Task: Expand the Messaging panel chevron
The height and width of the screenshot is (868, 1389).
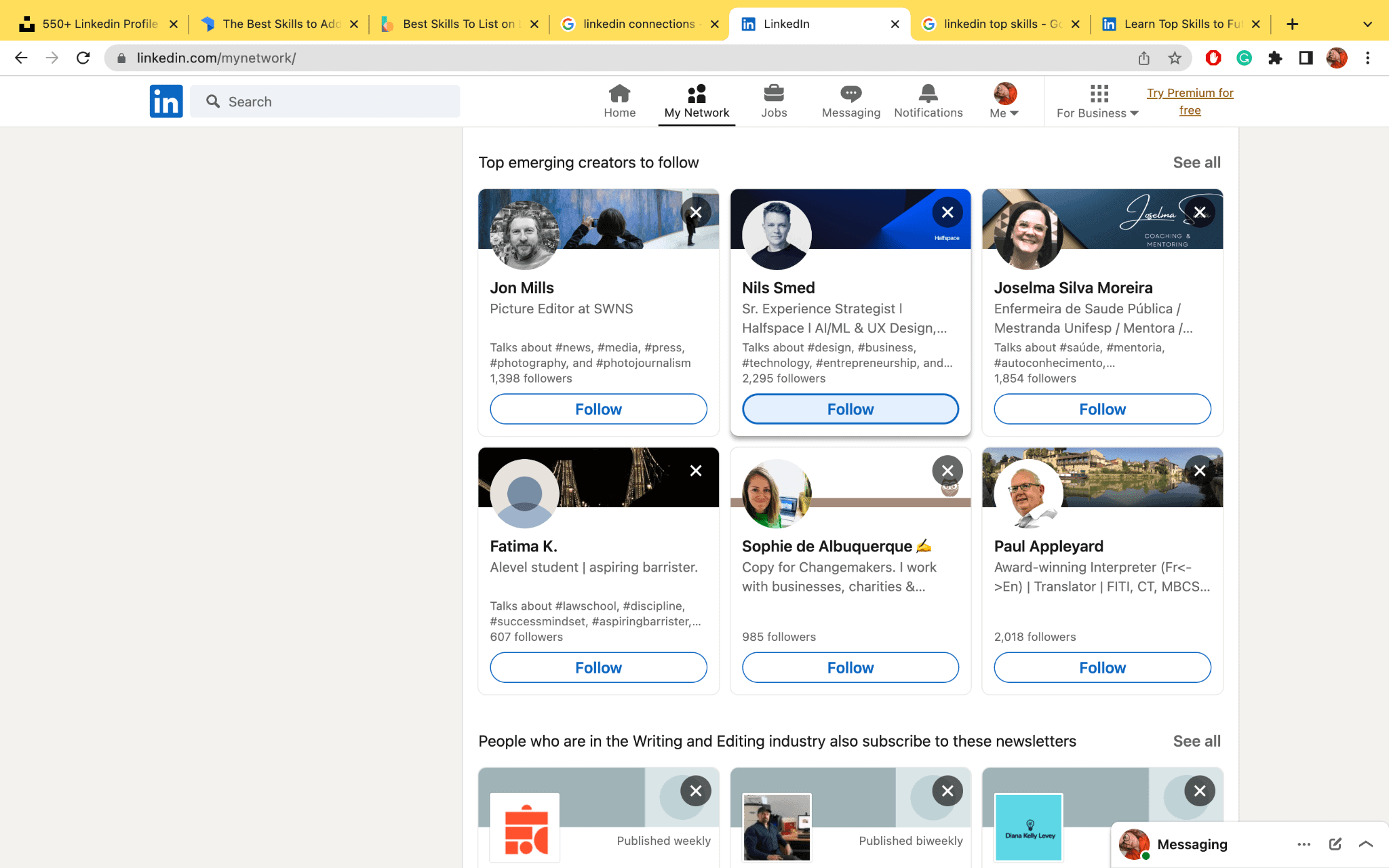Action: pyautogui.click(x=1366, y=844)
